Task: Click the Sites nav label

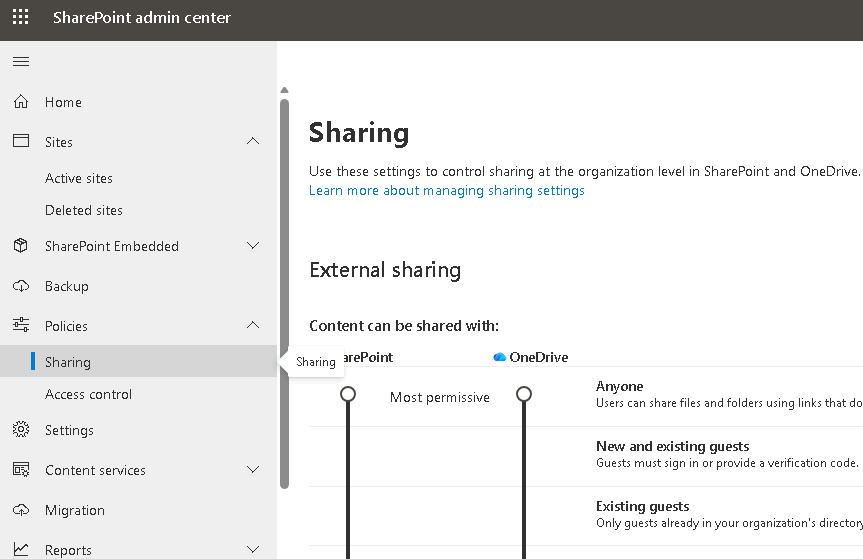Action: coord(59,142)
